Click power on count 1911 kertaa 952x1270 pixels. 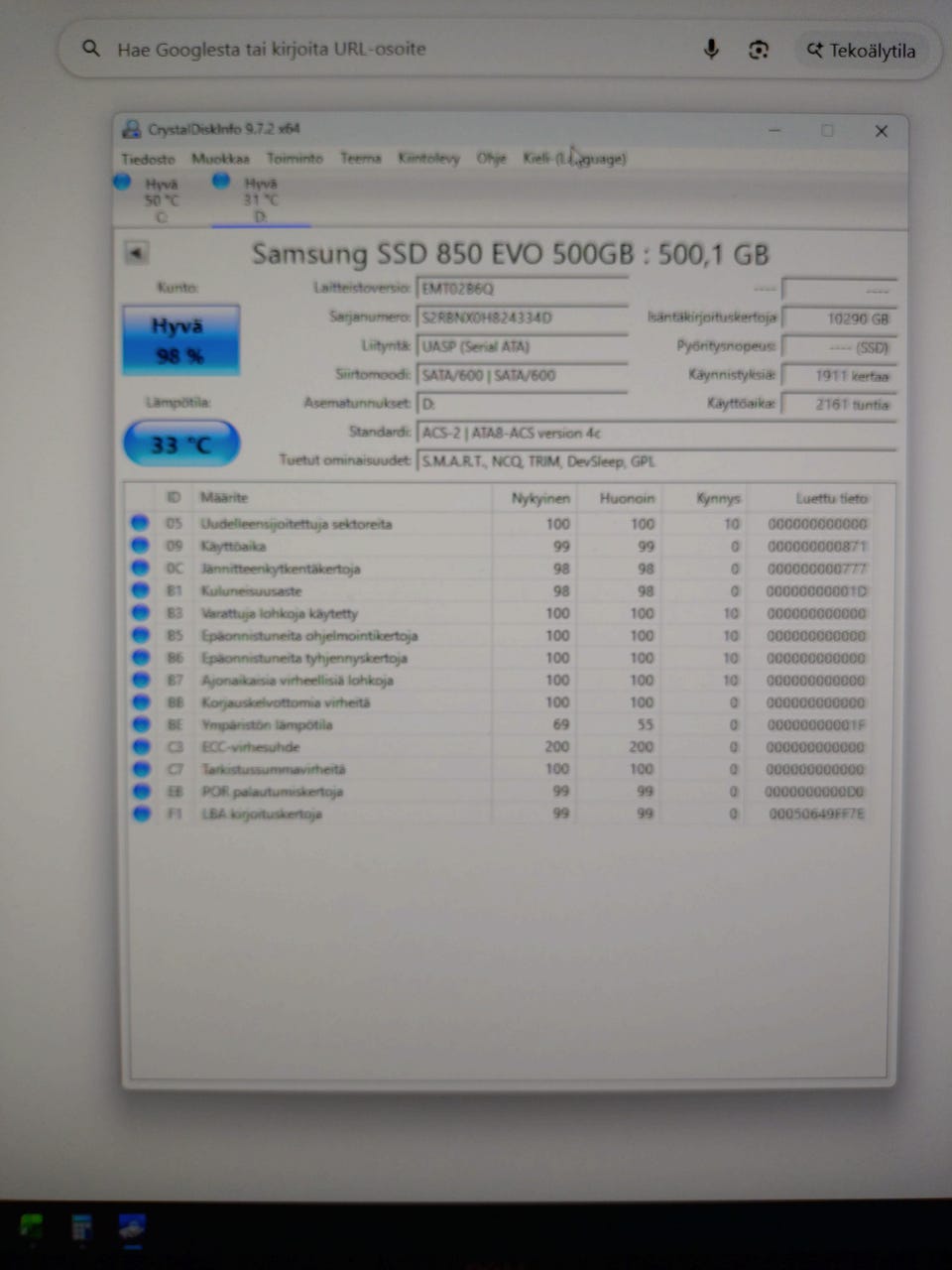click(838, 376)
